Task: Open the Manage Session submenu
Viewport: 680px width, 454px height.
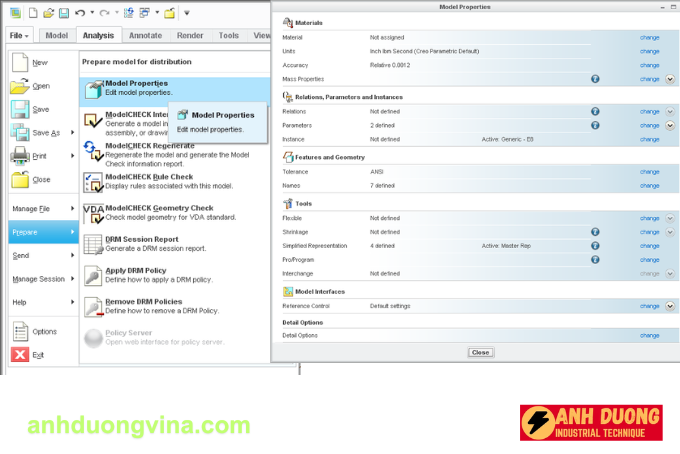Action: 40,279
